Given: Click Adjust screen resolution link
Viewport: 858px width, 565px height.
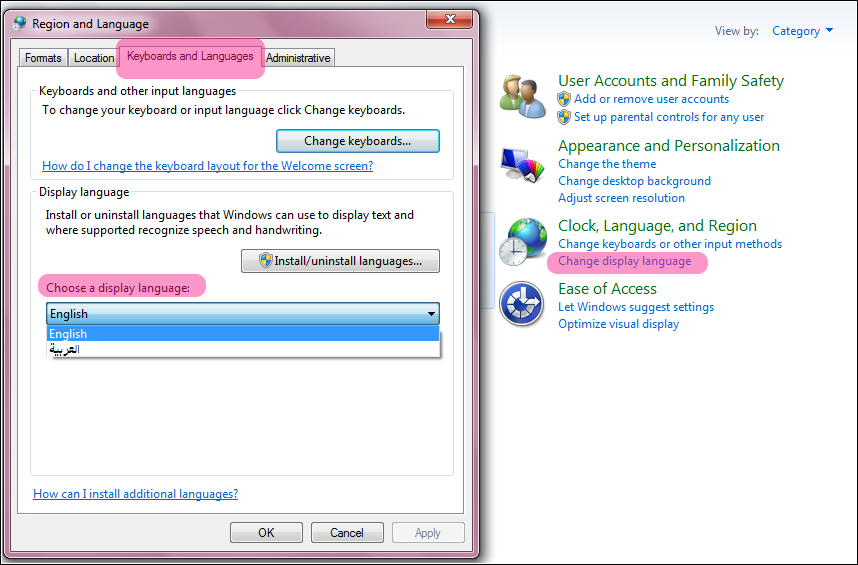Looking at the screenshot, I should pos(621,198).
